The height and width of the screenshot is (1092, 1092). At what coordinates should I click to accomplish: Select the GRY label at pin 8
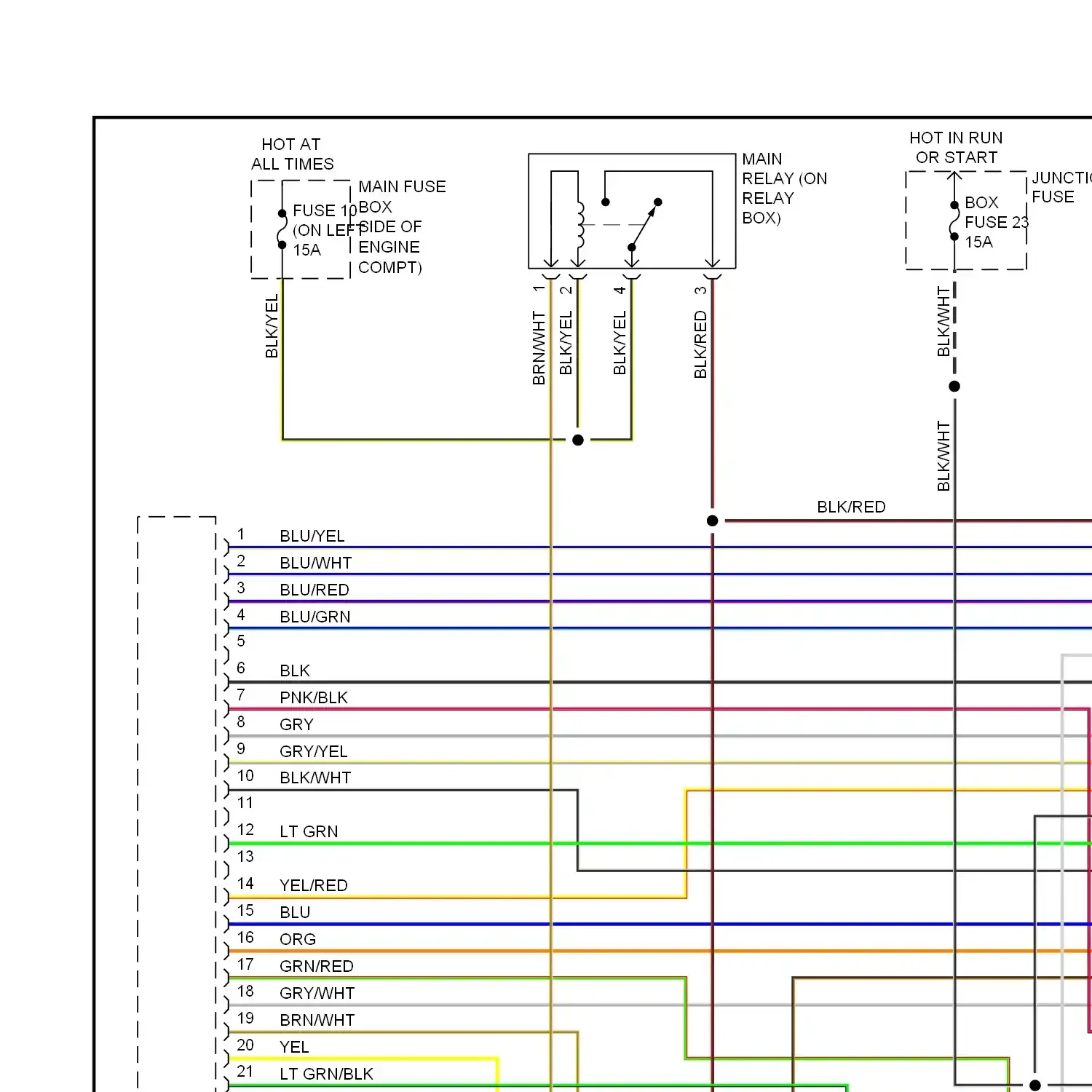pyautogui.click(x=296, y=724)
